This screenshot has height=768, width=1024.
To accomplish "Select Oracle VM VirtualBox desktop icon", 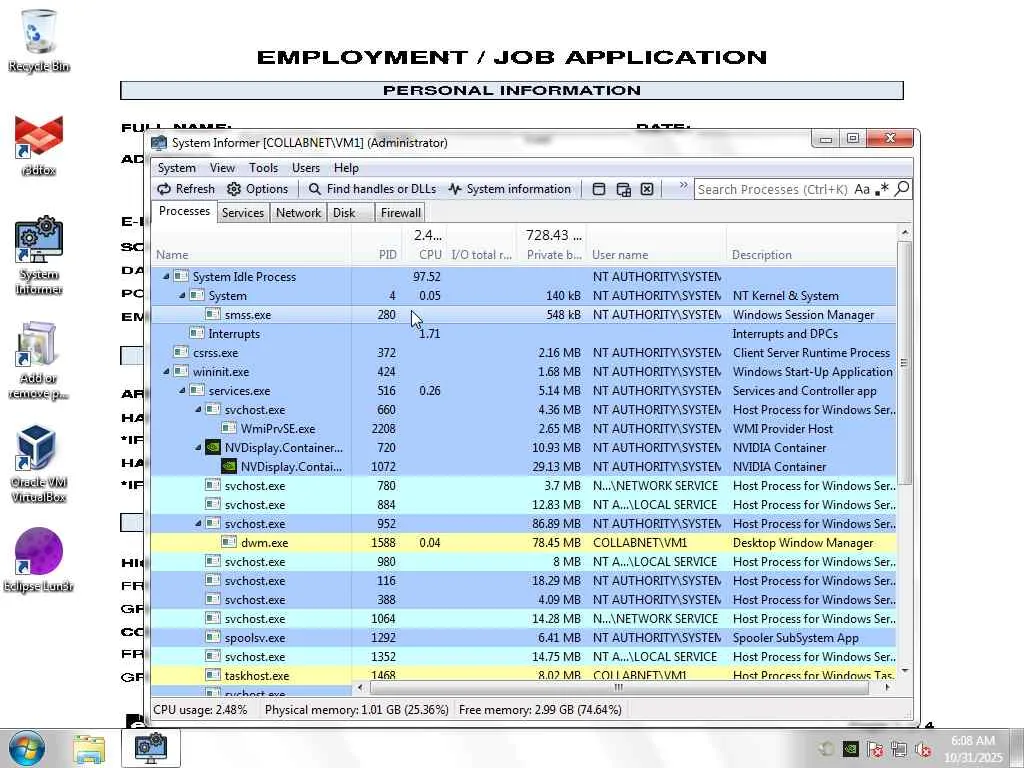I will point(39,464).
